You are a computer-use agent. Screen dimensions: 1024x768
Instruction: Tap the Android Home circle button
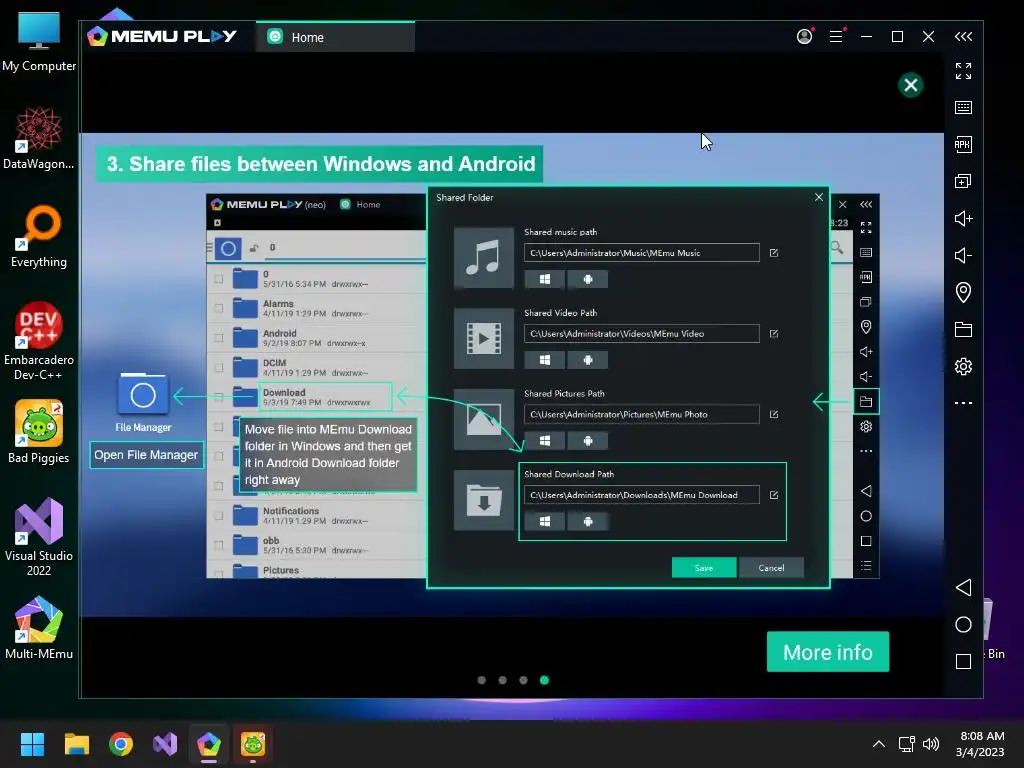pyautogui.click(x=963, y=625)
